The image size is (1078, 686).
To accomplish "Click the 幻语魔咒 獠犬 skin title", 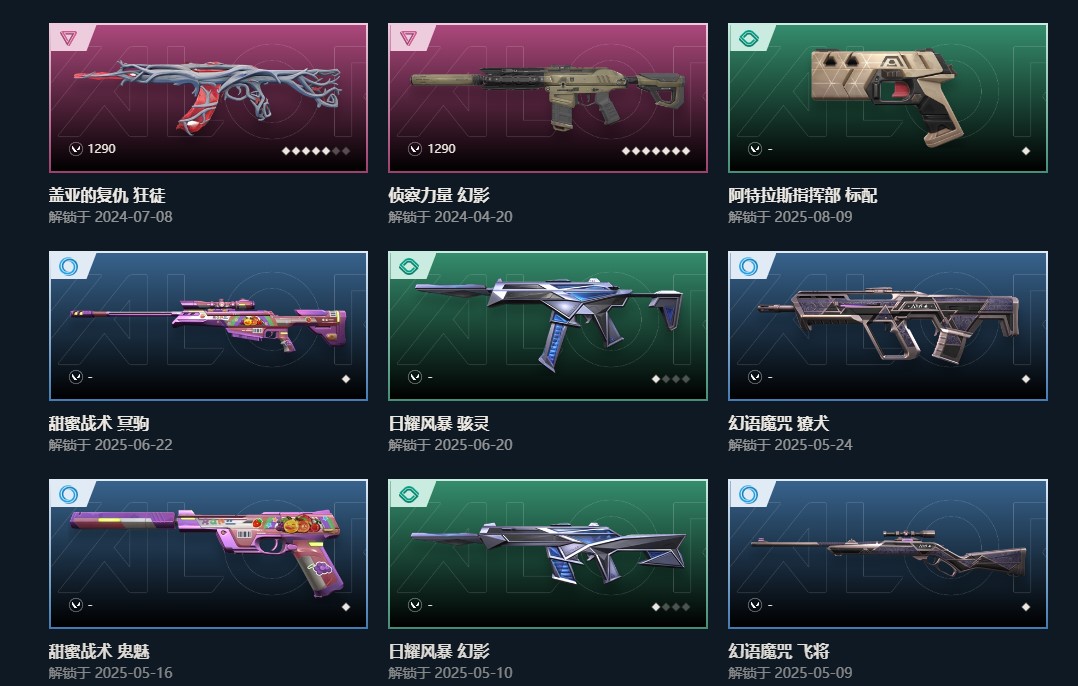I will (x=778, y=423).
